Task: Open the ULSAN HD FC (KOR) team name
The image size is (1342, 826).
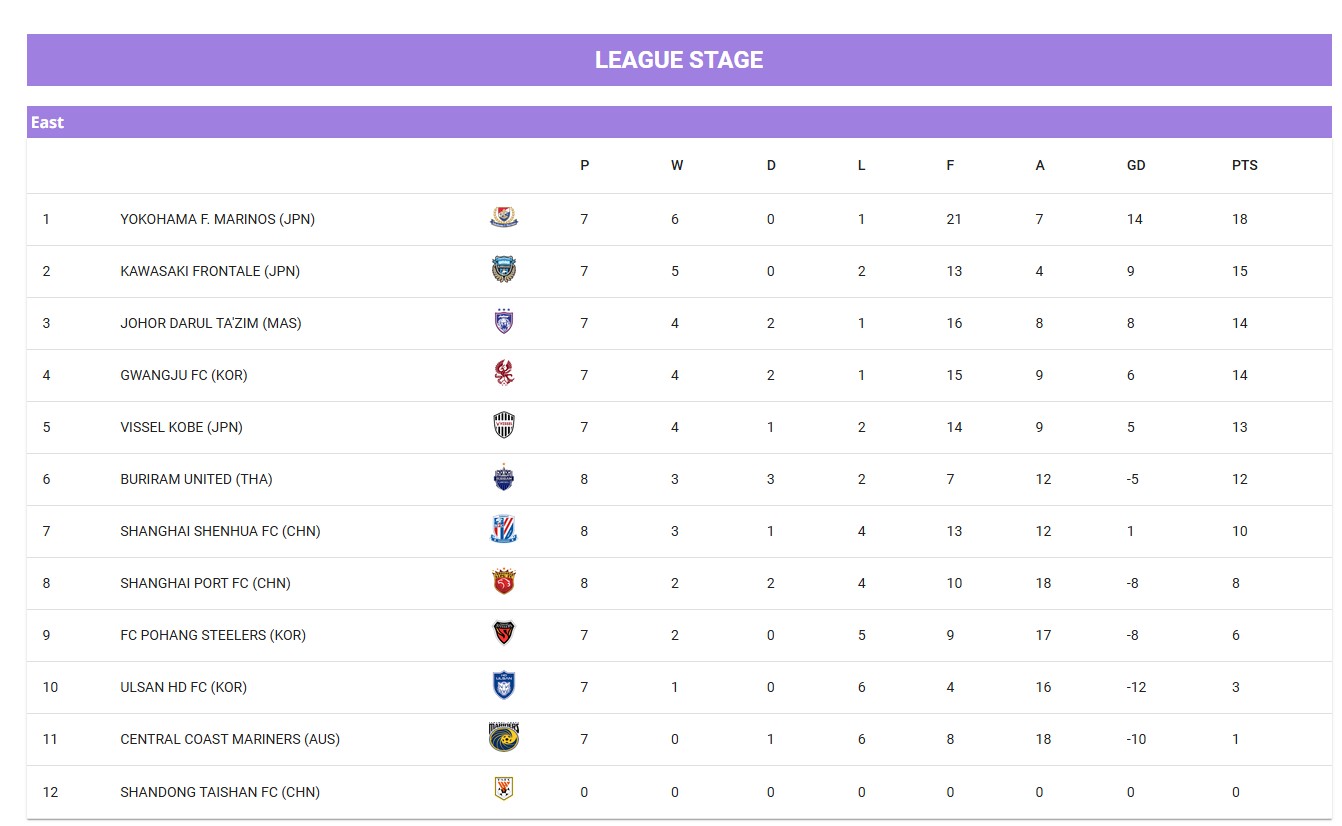Action: 183,687
